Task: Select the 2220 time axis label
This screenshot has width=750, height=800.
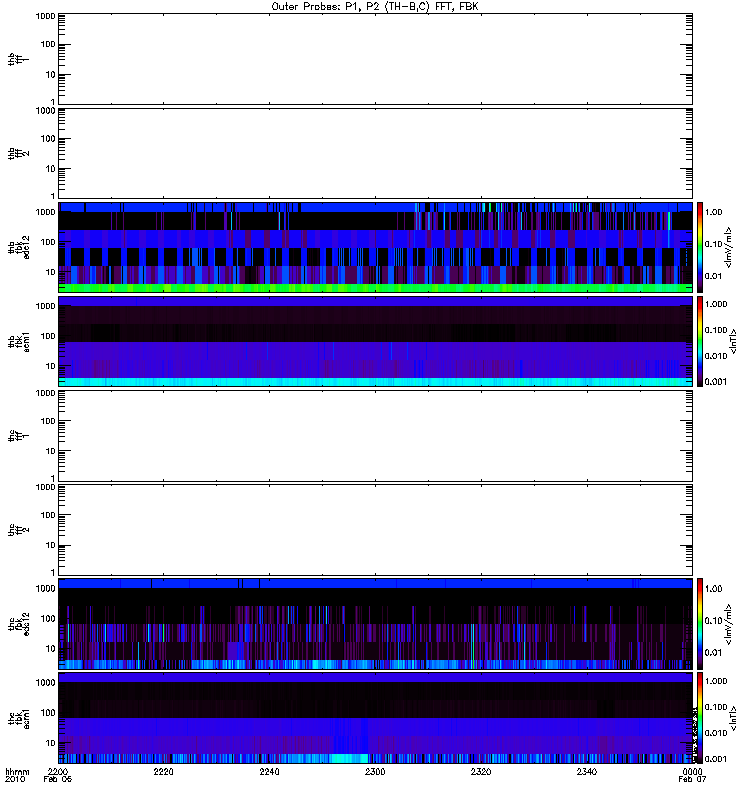Action: (163, 771)
